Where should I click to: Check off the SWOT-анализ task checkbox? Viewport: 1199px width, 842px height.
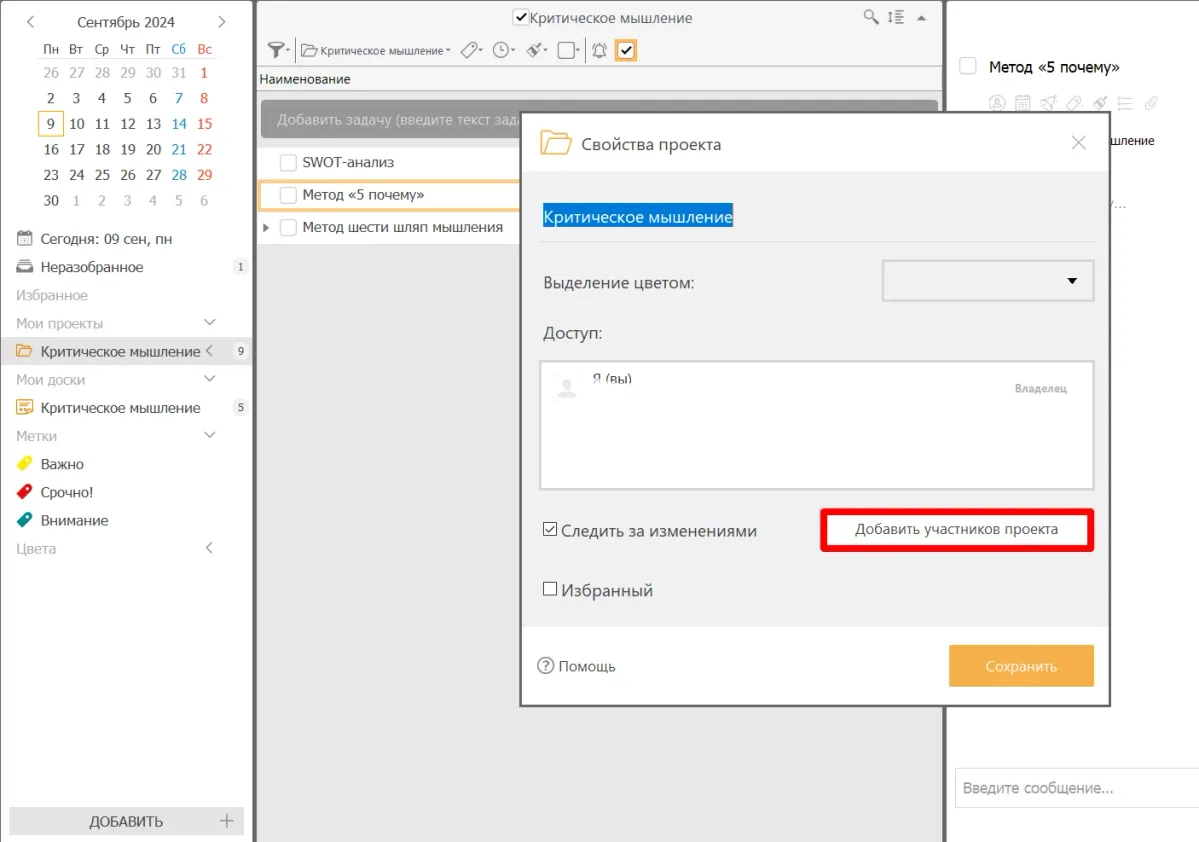(x=288, y=163)
